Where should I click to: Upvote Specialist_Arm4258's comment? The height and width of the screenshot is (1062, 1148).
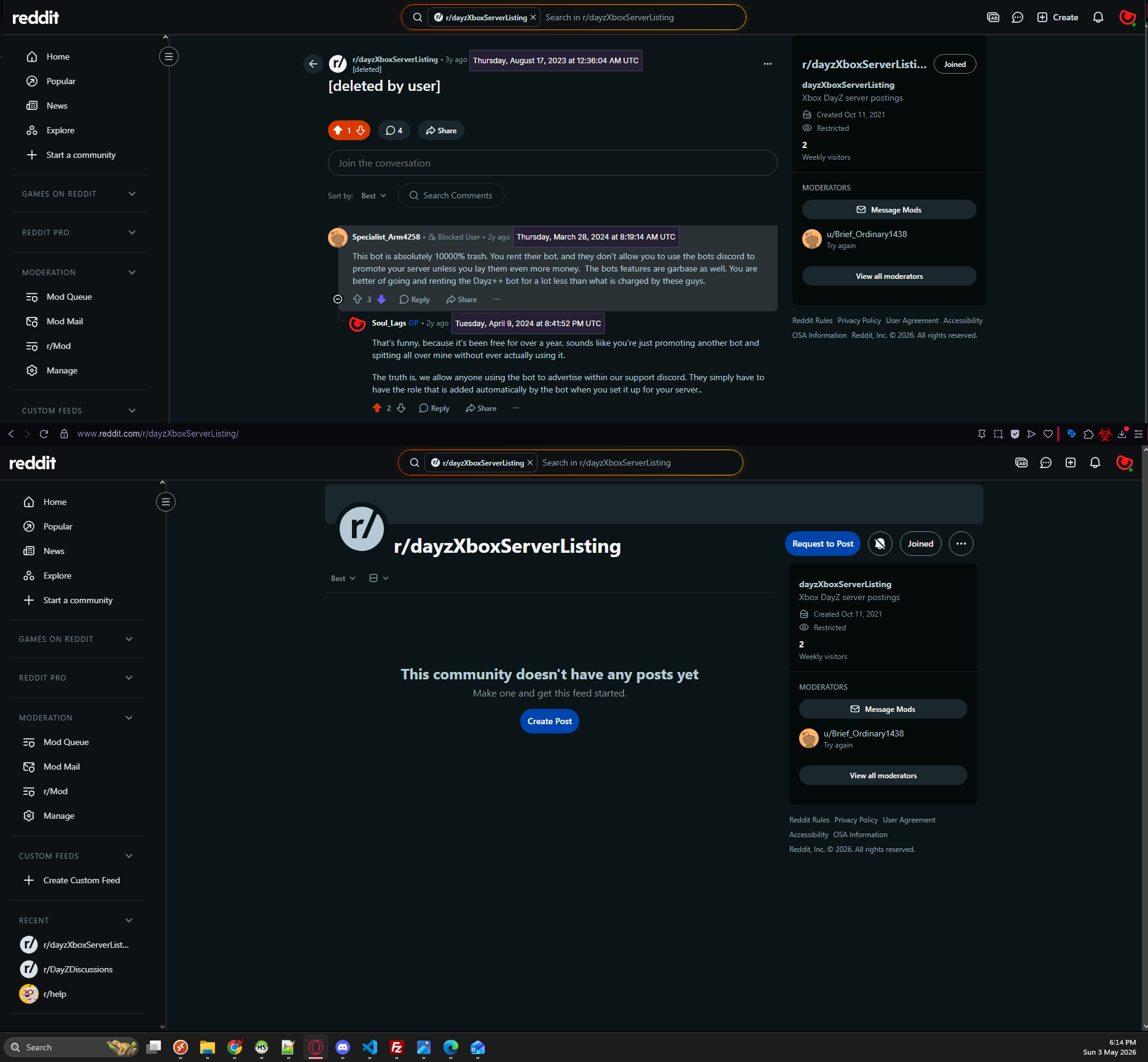coord(357,299)
